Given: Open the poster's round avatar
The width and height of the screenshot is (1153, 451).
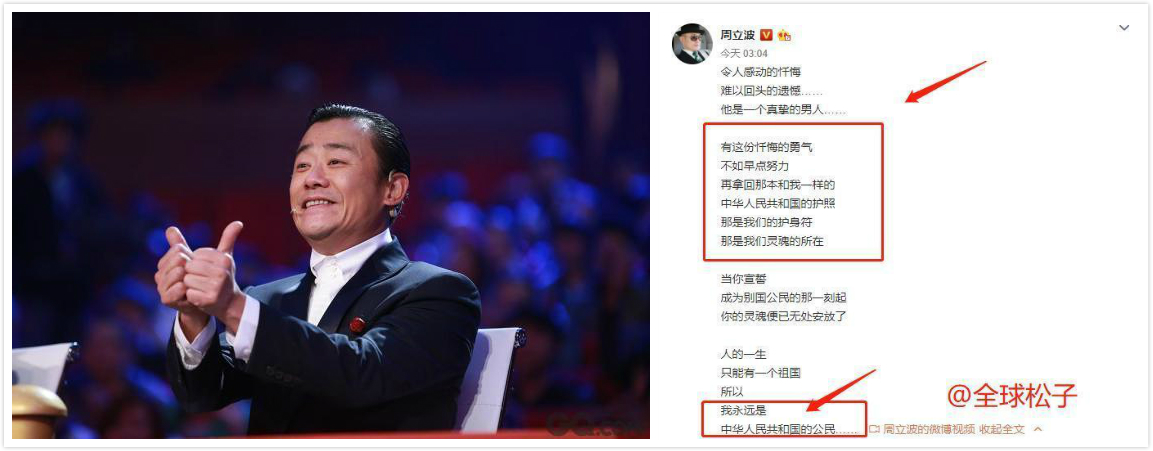Looking at the screenshot, I should [x=692, y=43].
